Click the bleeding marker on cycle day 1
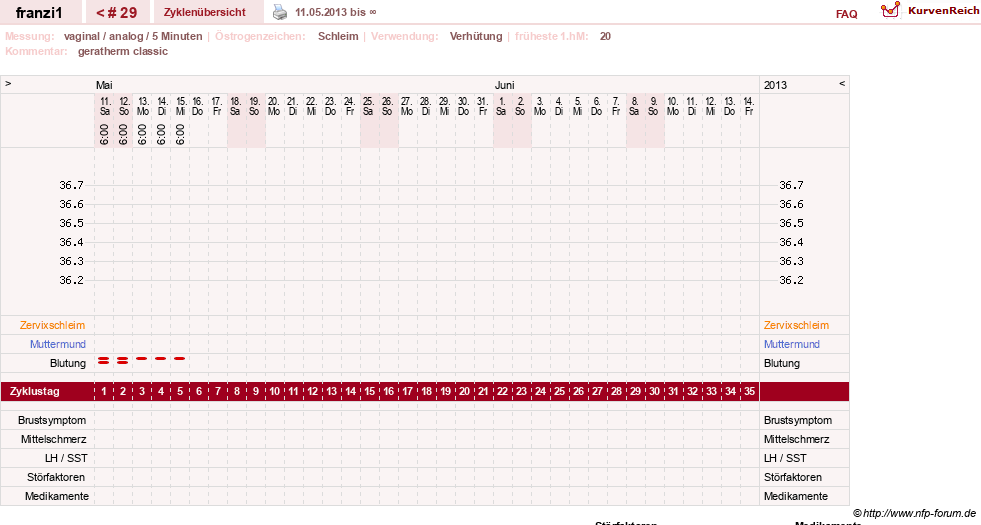This screenshot has height=525, width=981. [x=104, y=360]
